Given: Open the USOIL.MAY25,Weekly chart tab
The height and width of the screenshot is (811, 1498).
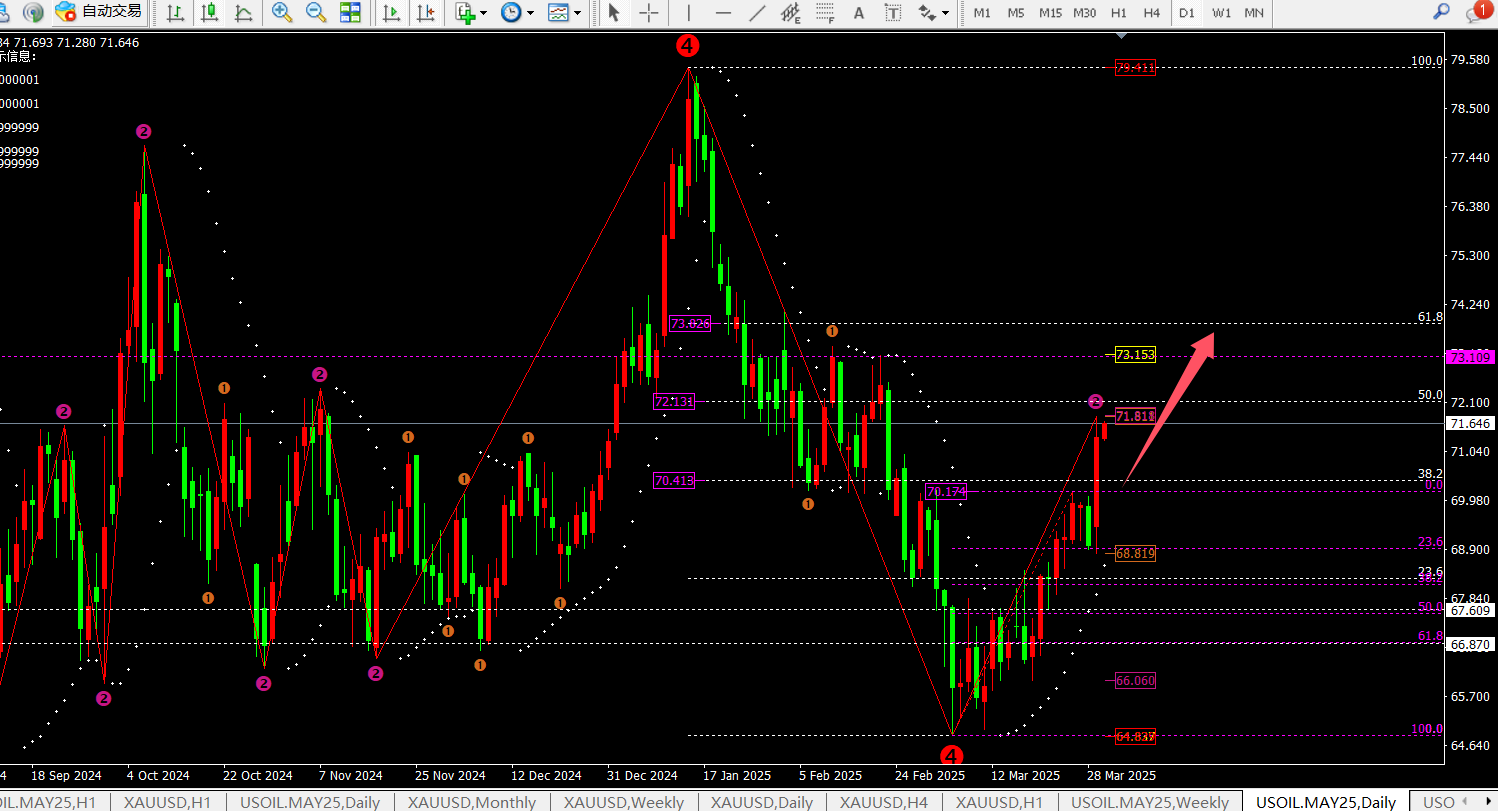Looking at the screenshot, I should (x=1149, y=802).
